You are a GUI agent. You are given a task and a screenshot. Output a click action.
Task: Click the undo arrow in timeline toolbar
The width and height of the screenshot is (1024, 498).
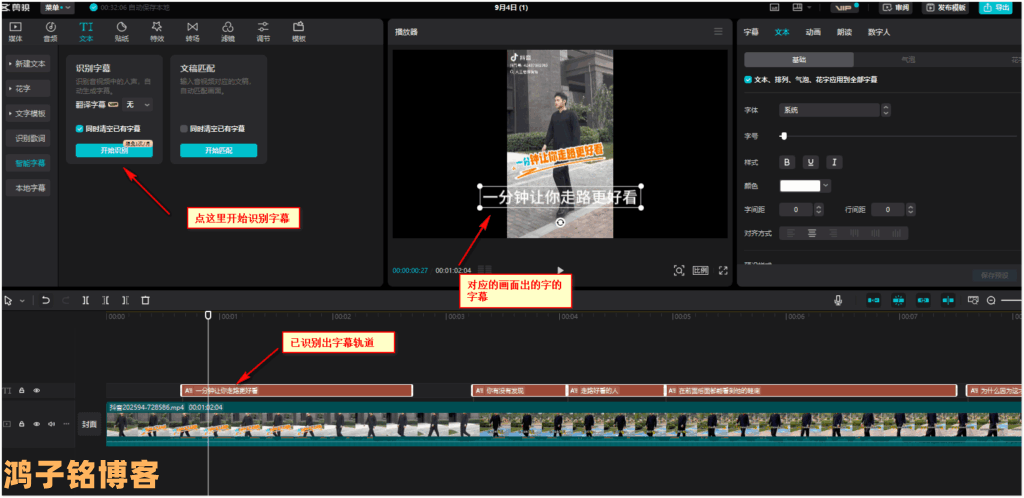point(45,300)
